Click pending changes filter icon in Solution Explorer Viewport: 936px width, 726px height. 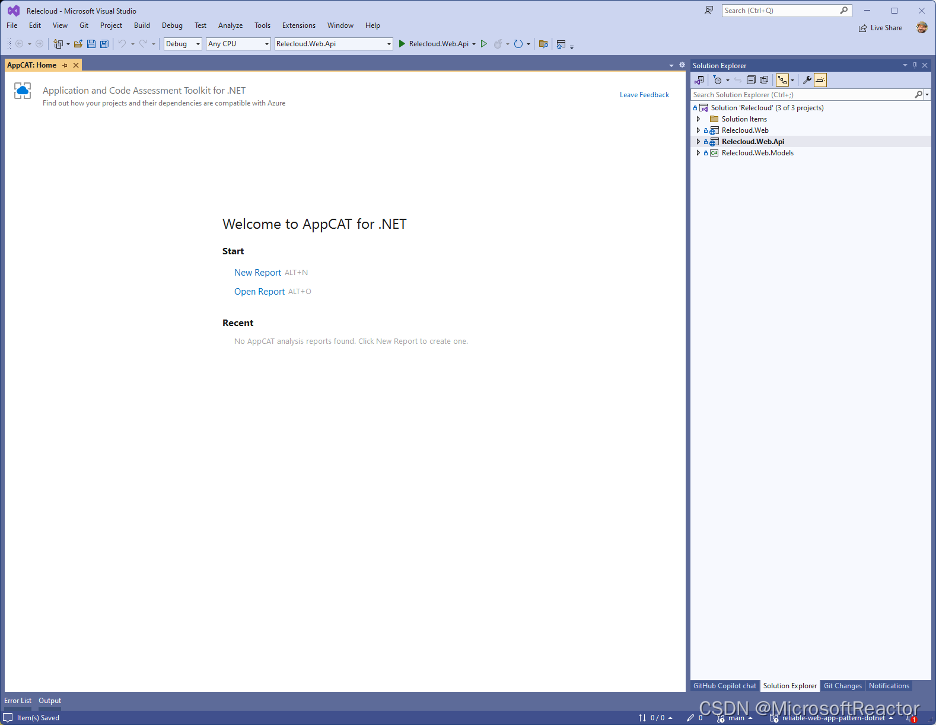(x=718, y=80)
